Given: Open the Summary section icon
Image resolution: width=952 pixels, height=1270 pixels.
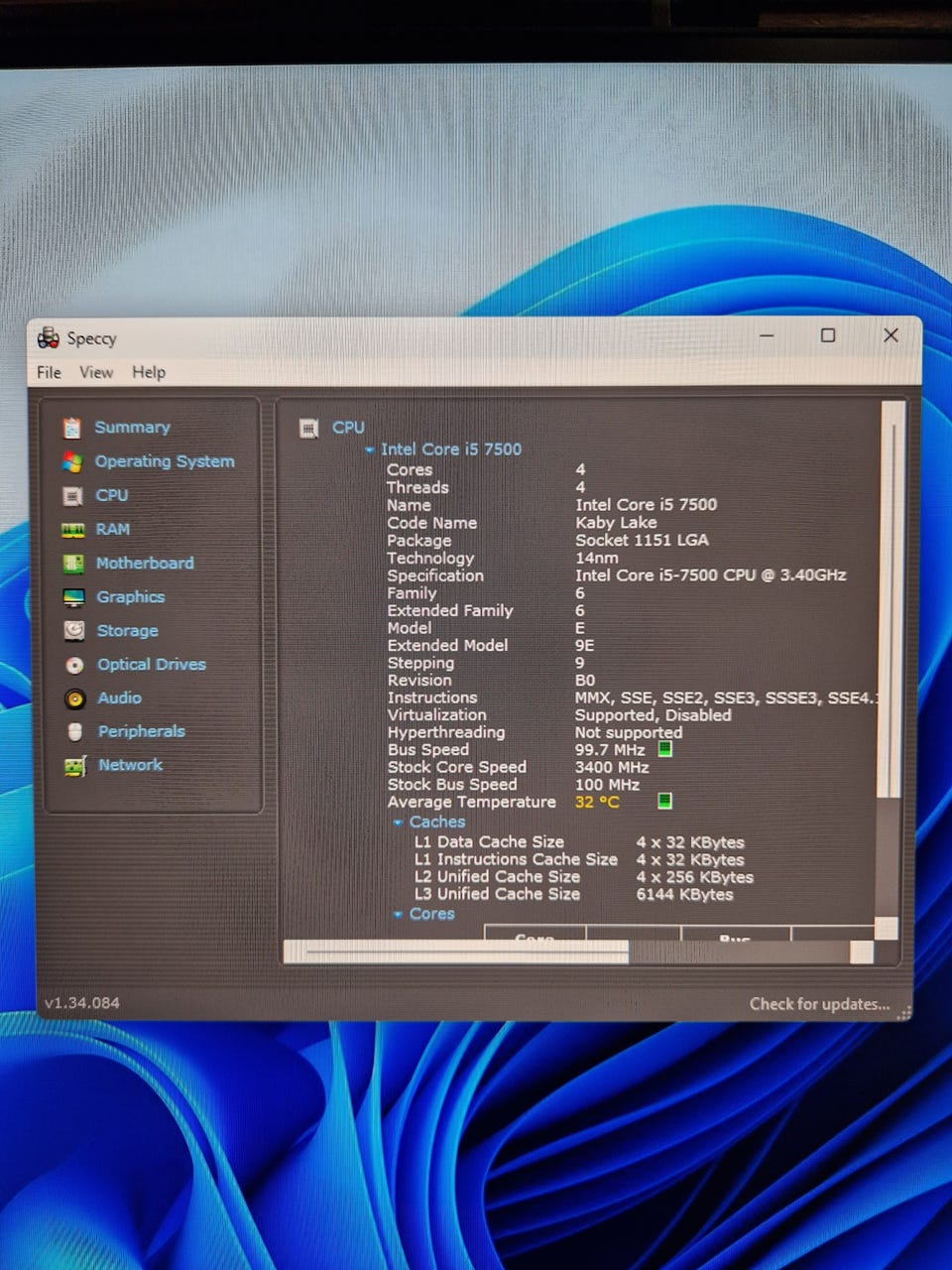Looking at the screenshot, I should pyautogui.click(x=71, y=428).
